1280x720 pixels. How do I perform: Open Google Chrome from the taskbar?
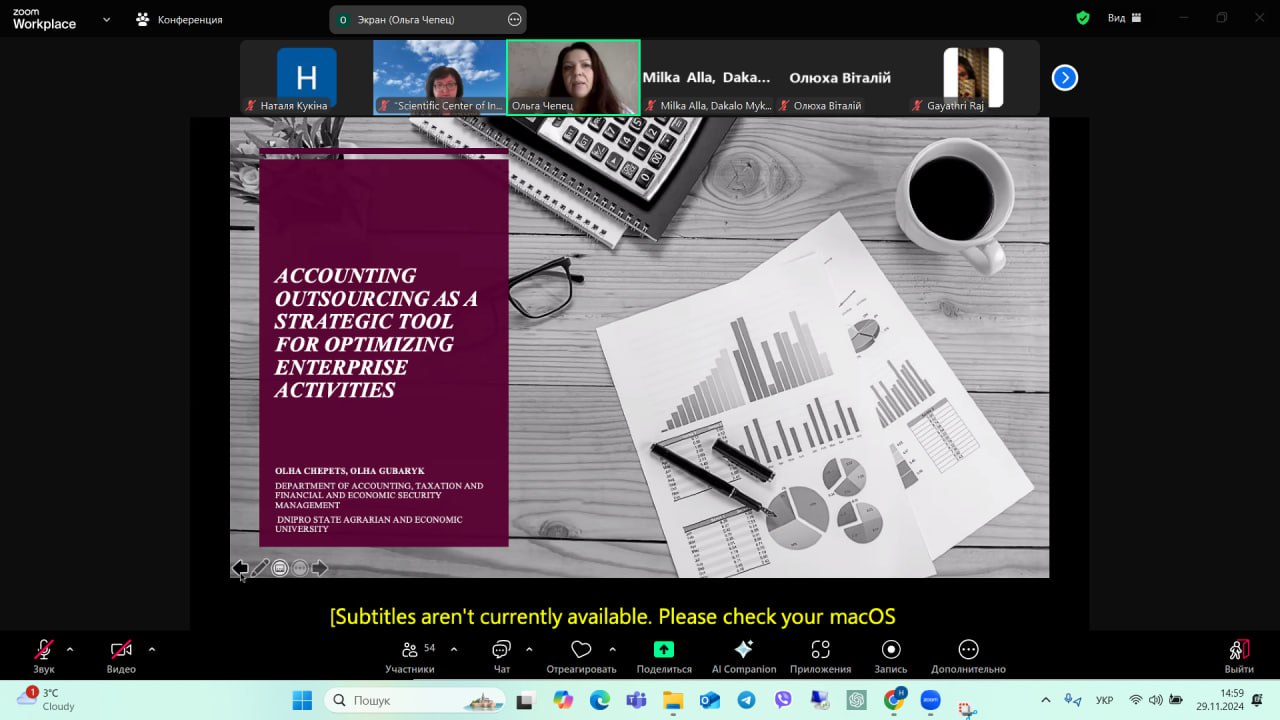tap(894, 700)
